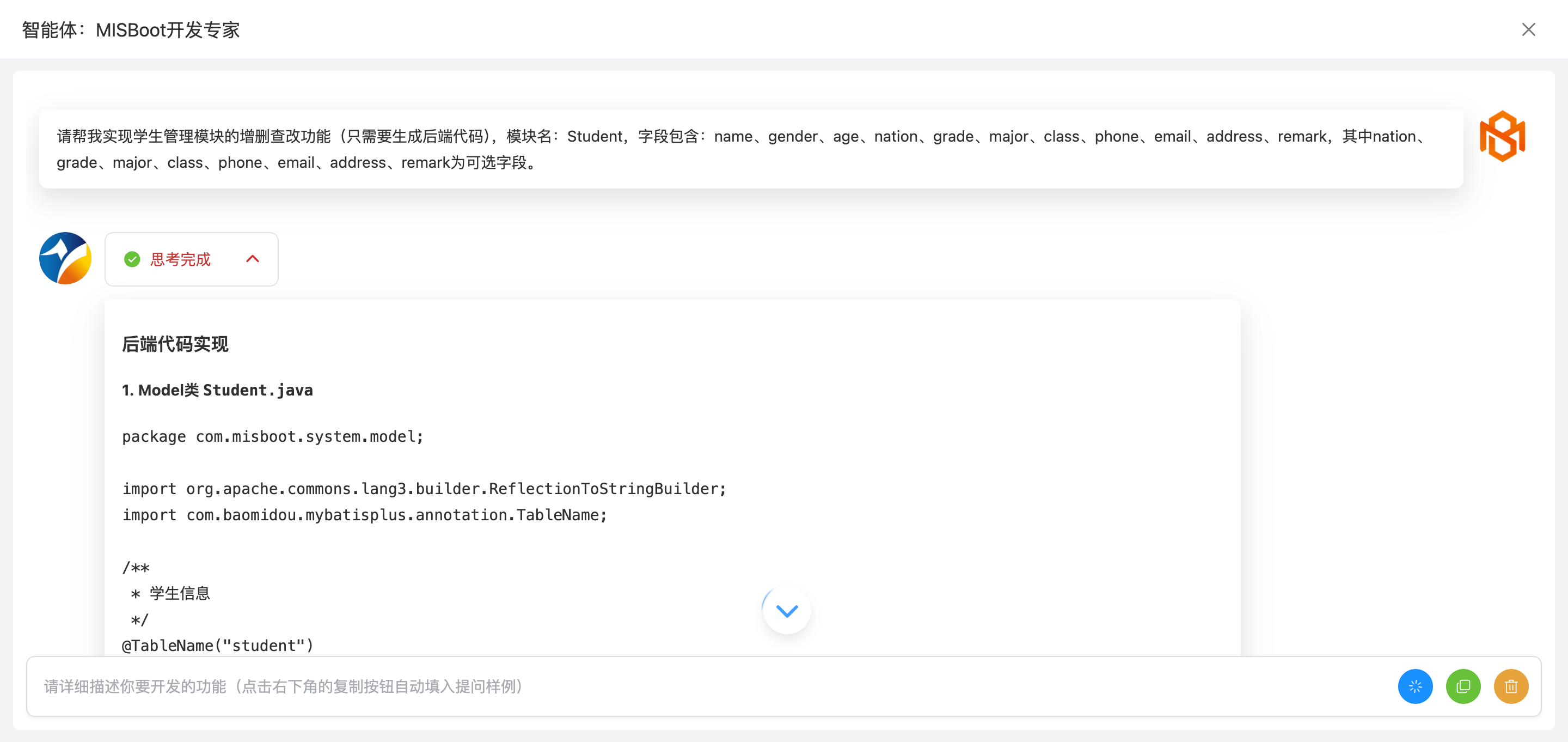This screenshot has width=1568, height=742.
Task: Click the '1. Model类 Student.java' heading
Action: tap(217, 390)
